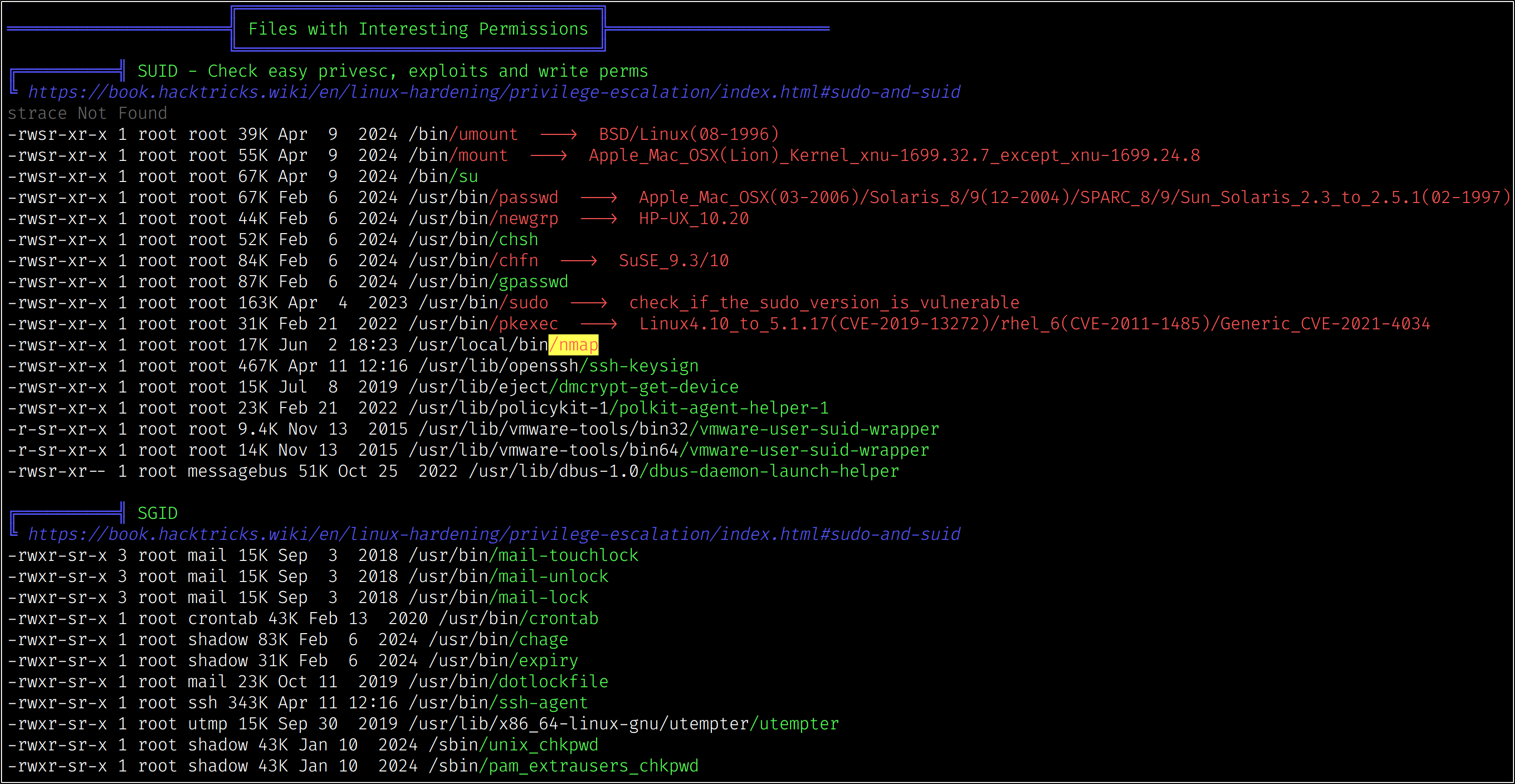1515x784 pixels.
Task: Click the highlighted /nmap text
Action: click(x=574, y=345)
